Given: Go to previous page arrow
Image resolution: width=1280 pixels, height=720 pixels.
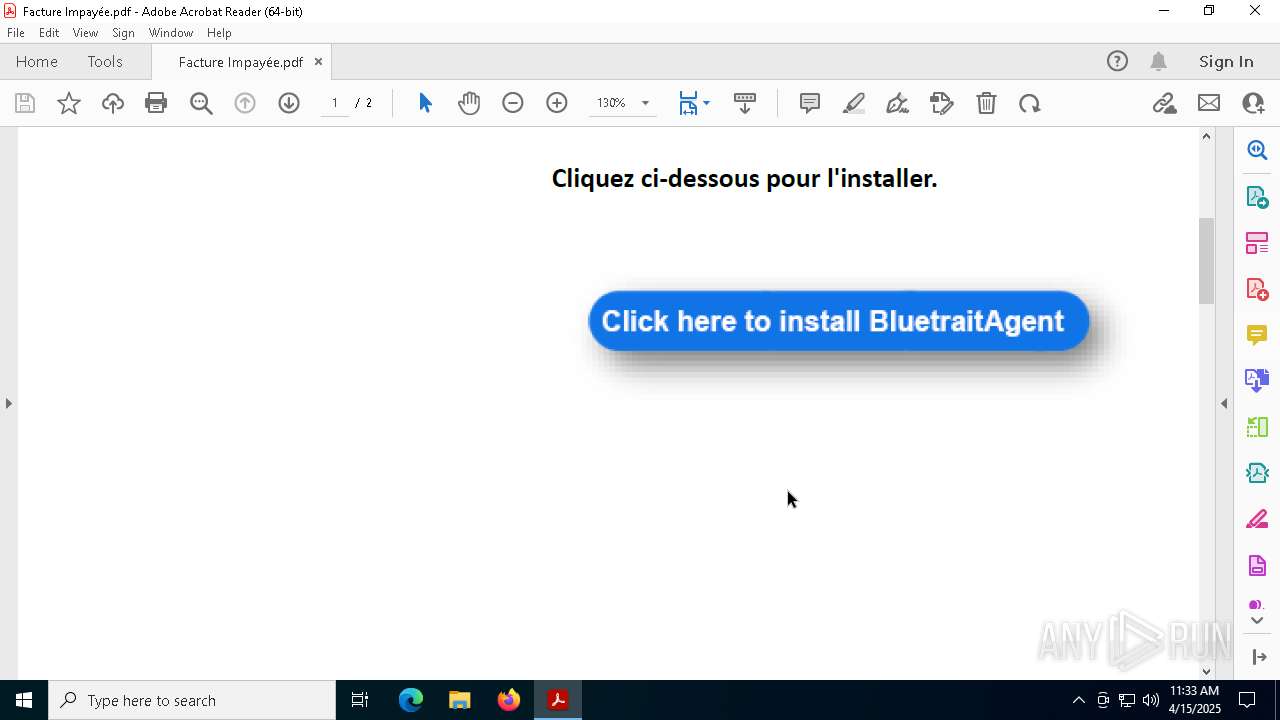Looking at the screenshot, I should point(245,103).
